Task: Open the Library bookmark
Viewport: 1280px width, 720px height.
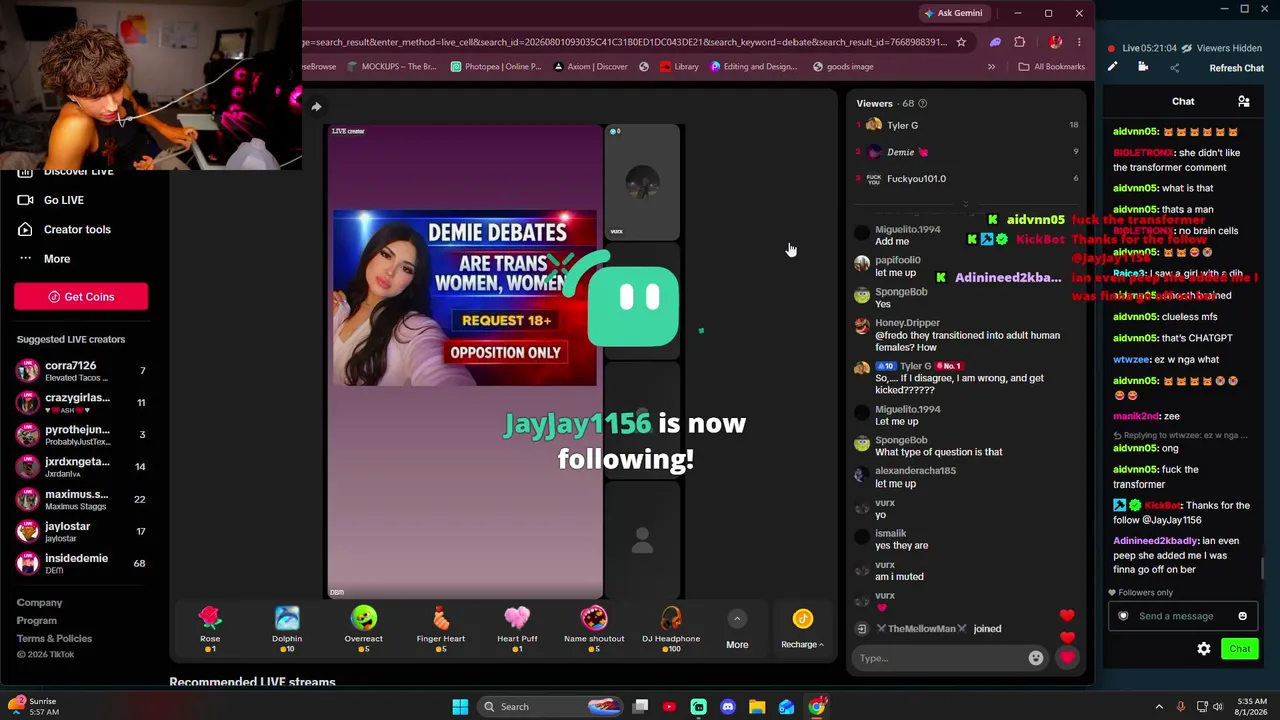Action: 679,67
